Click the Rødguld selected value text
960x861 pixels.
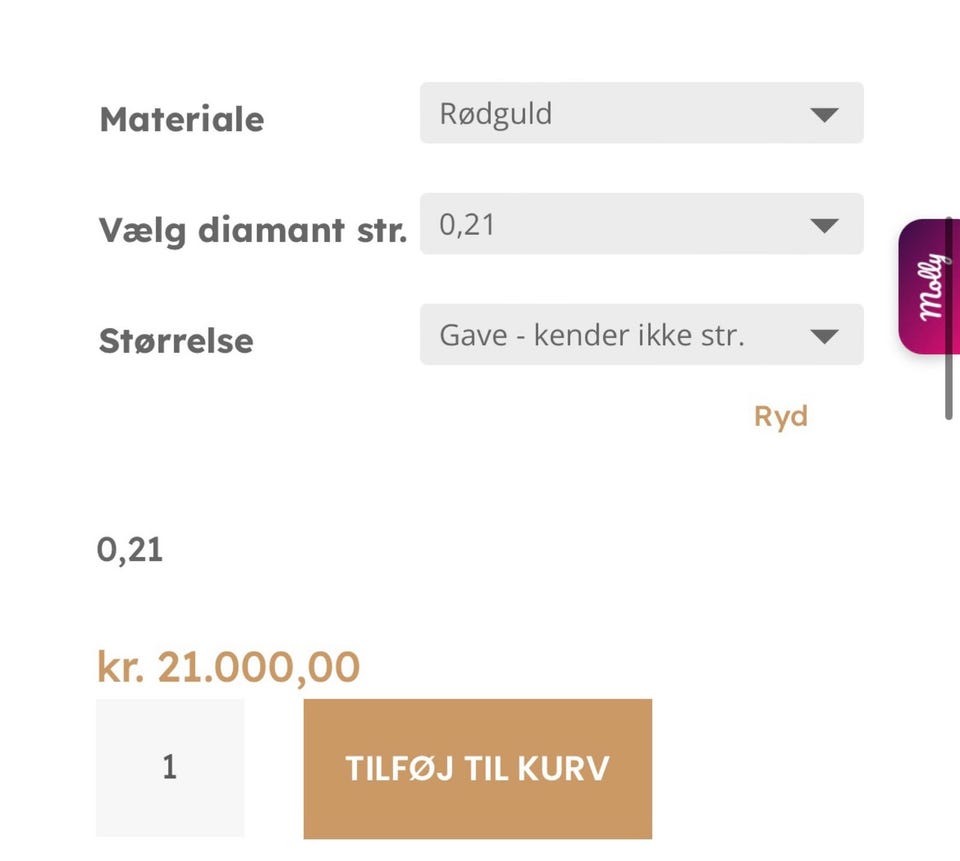496,113
